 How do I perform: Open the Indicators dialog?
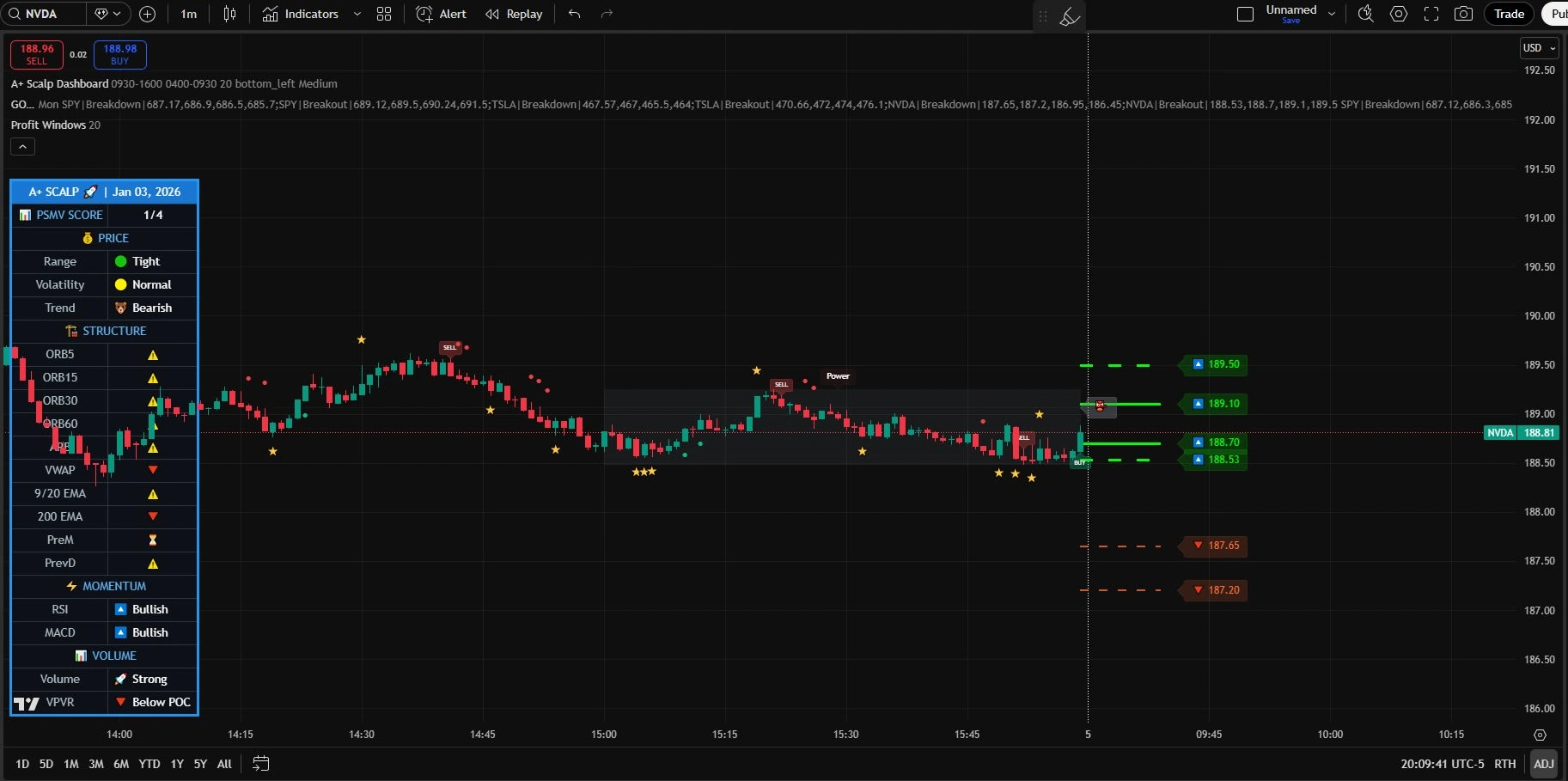[x=301, y=14]
